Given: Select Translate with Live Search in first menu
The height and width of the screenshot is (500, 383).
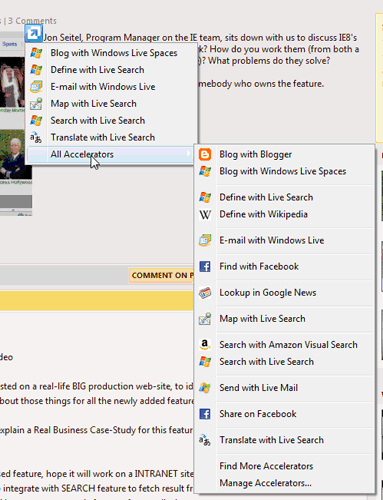Looking at the screenshot, I should tap(111, 137).
